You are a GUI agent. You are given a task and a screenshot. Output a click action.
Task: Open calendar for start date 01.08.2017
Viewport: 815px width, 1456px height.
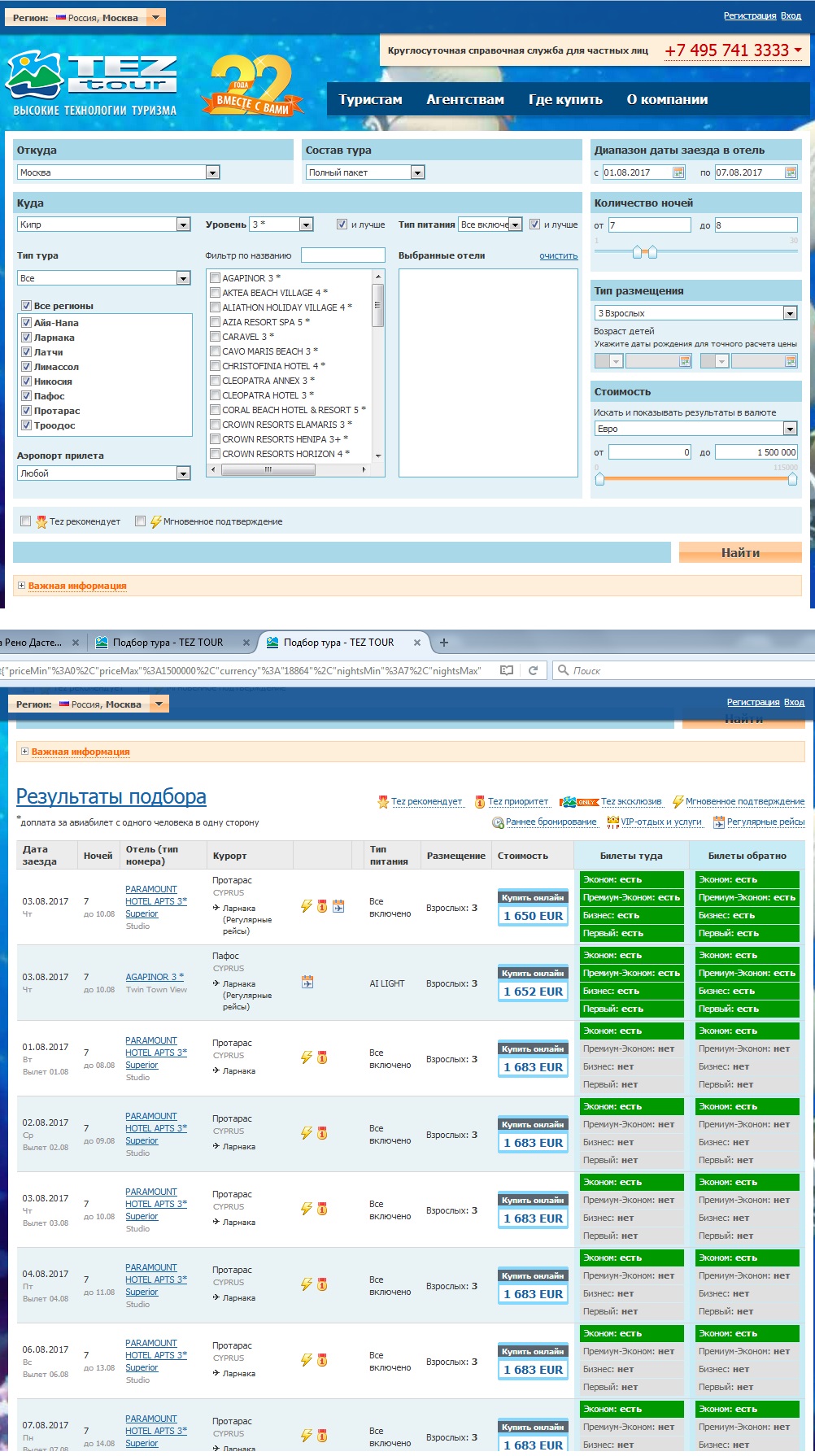(678, 172)
